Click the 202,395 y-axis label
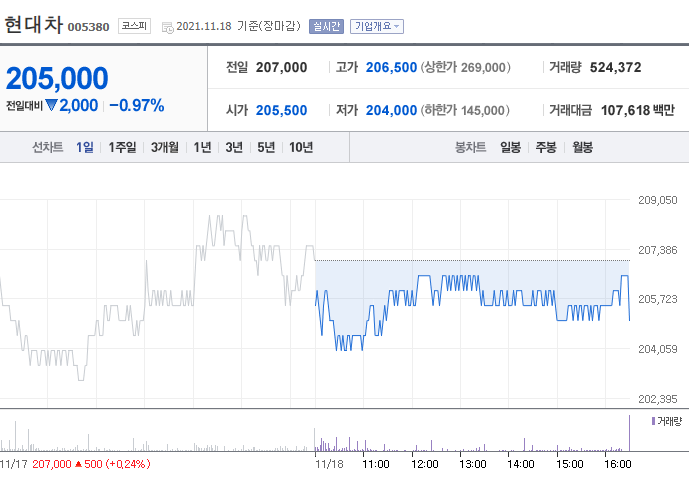 point(658,399)
